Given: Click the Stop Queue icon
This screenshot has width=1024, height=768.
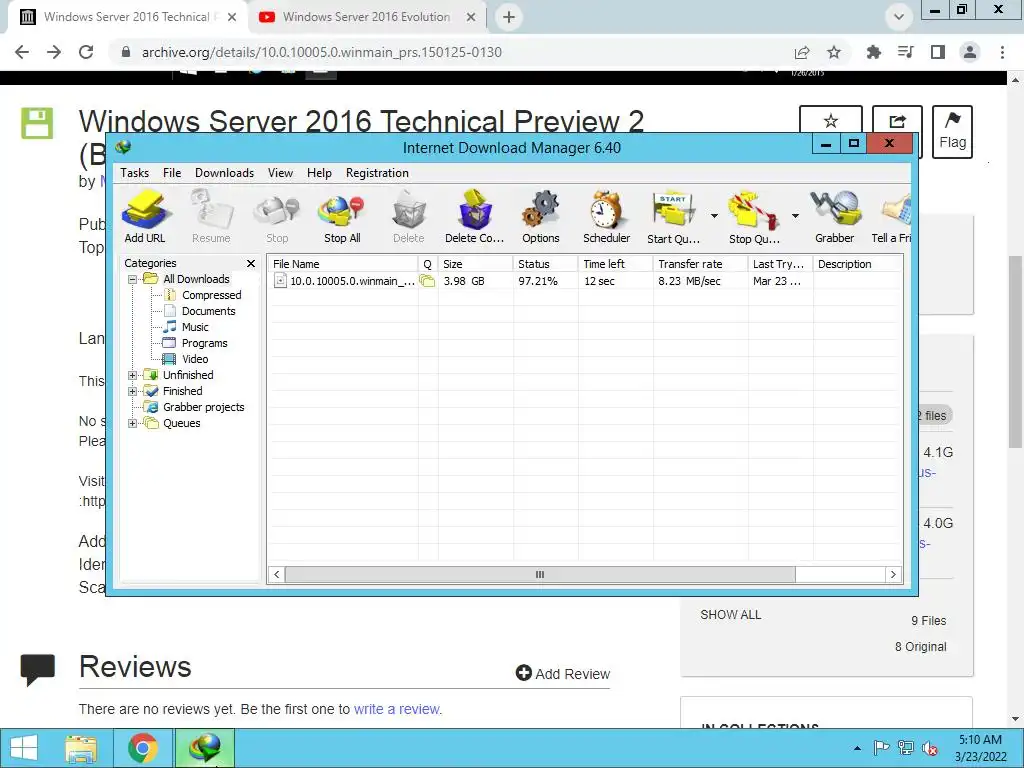Looking at the screenshot, I should click(x=754, y=217).
